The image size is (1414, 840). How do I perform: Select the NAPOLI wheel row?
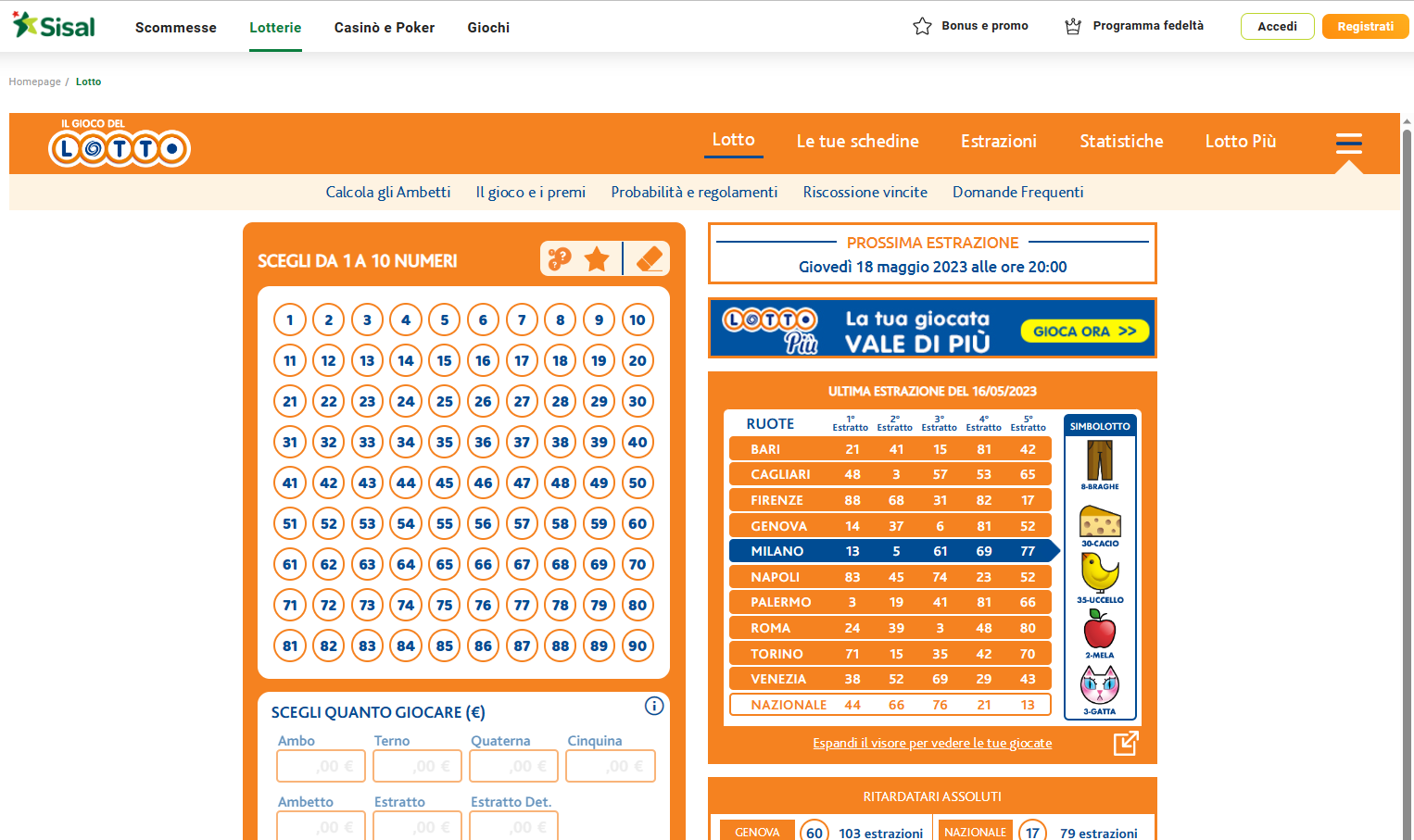click(x=890, y=577)
